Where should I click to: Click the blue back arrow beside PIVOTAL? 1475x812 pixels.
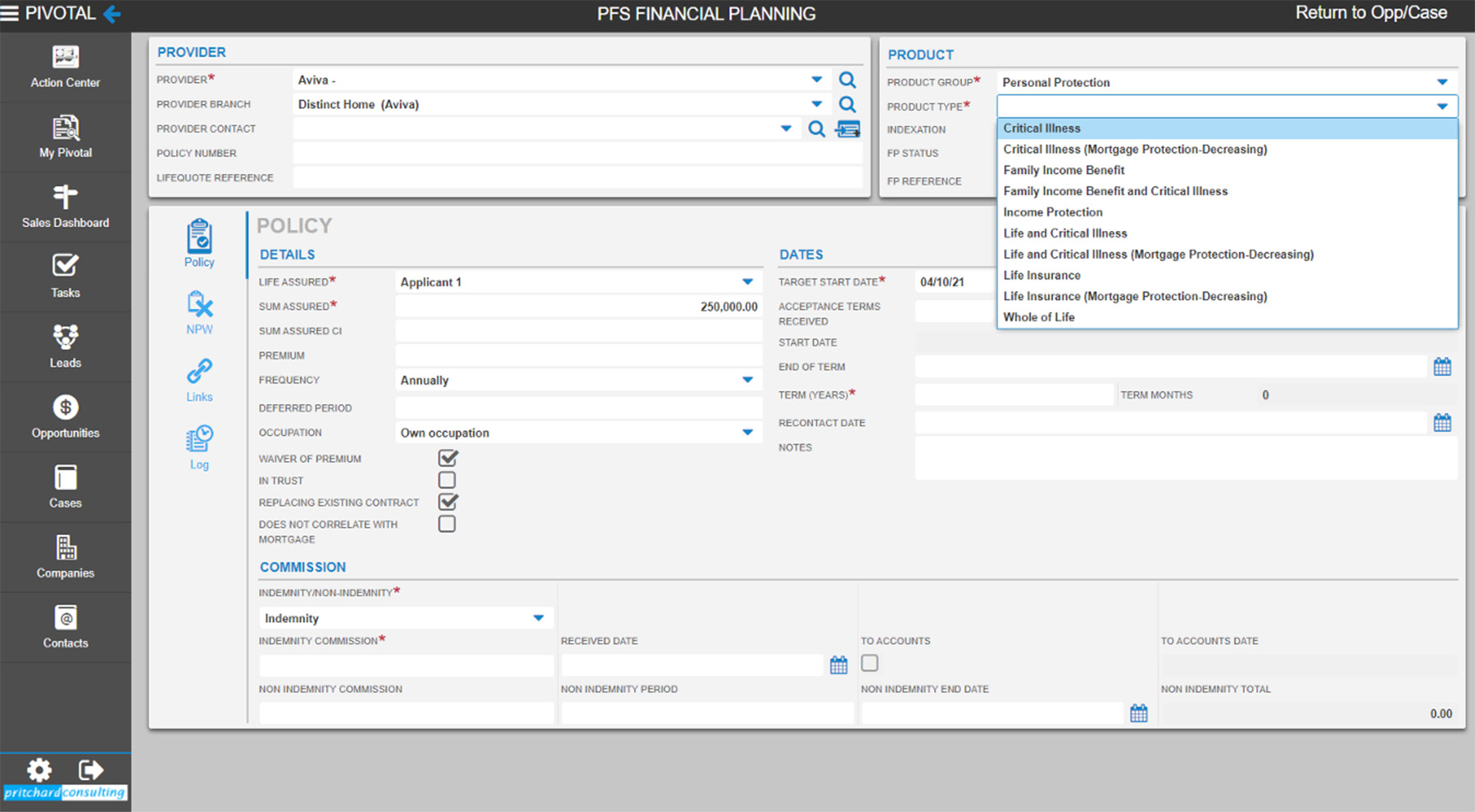click(x=112, y=14)
